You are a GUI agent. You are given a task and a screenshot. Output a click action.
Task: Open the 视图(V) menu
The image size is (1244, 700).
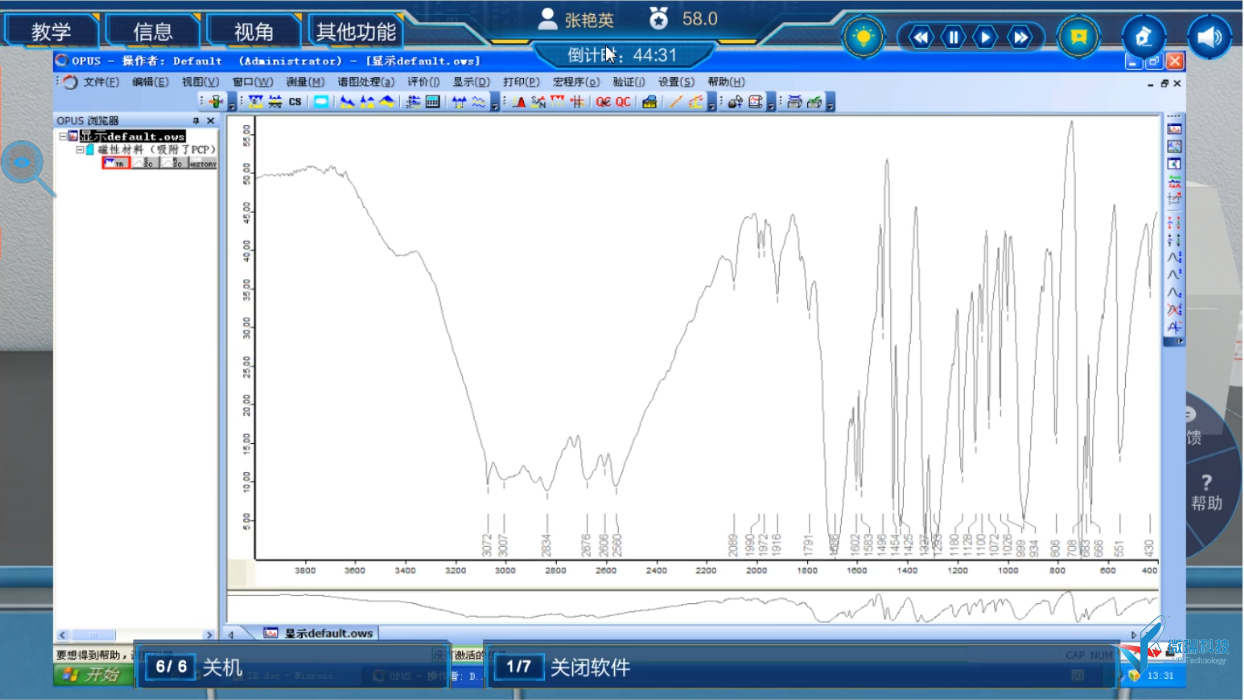pyautogui.click(x=200, y=82)
